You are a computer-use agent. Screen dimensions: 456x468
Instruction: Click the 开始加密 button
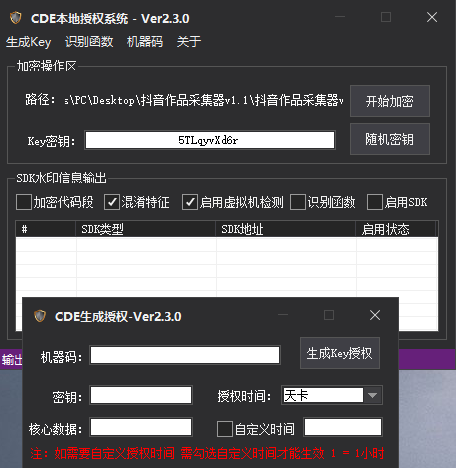[390, 101]
